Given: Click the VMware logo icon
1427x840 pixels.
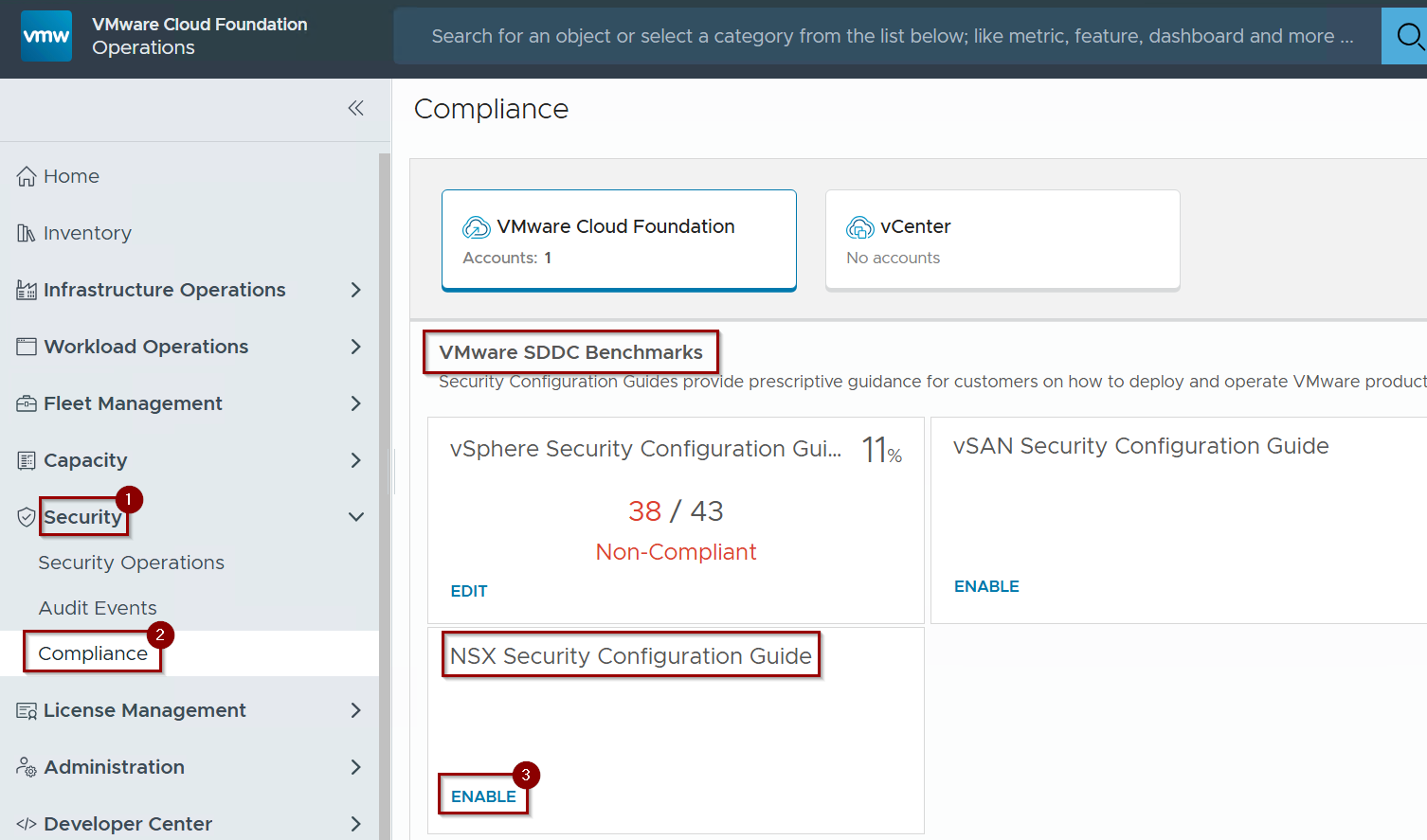Looking at the screenshot, I should 46,36.
